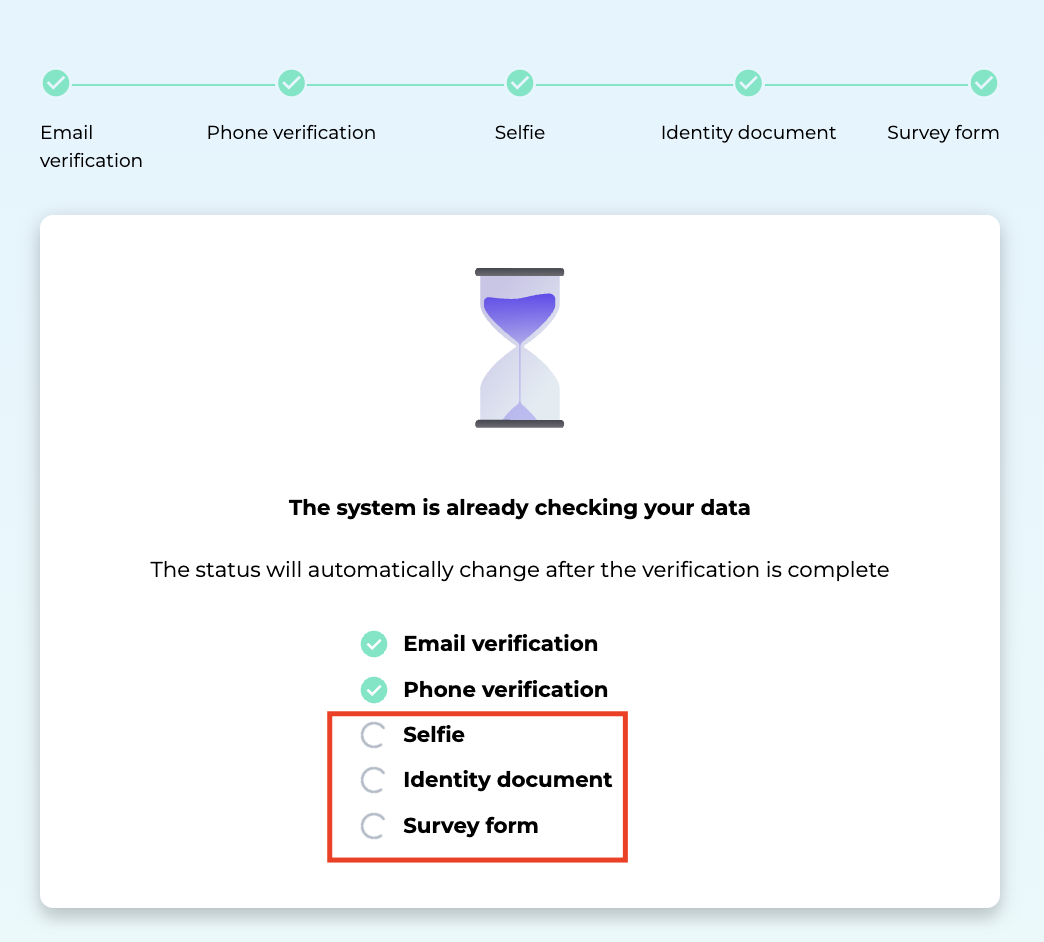Click the loading spinner beside Identity document

tap(373, 780)
